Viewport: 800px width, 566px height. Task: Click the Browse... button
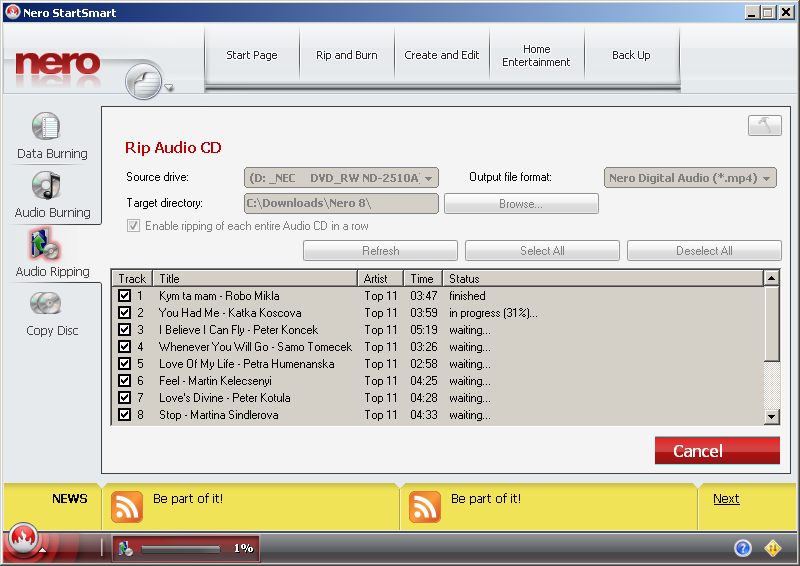pyautogui.click(x=521, y=204)
